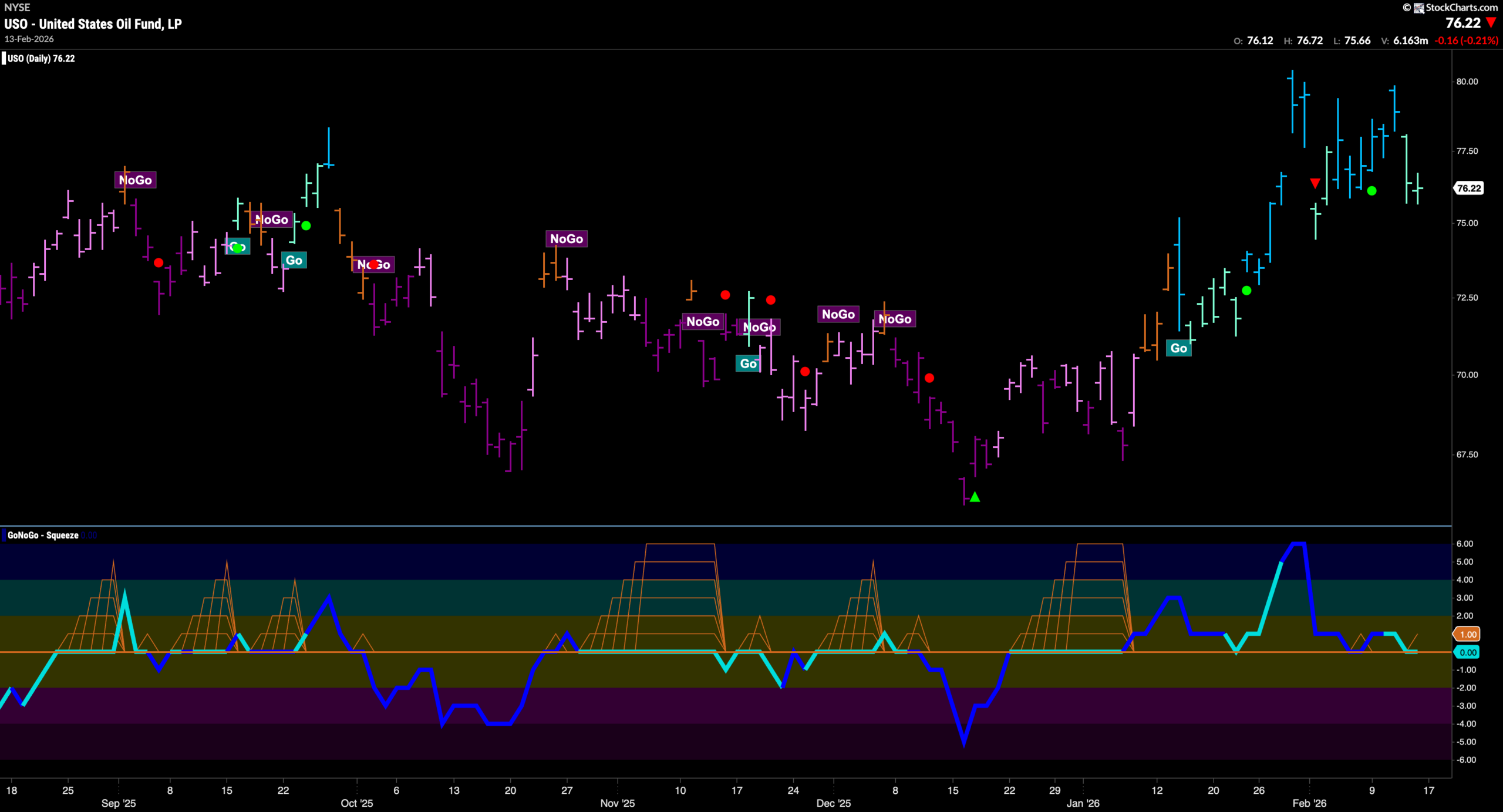Image resolution: width=1503 pixels, height=812 pixels.
Task: Click the Dec '25 month label
Action: pyautogui.click(x=833, y=803)
